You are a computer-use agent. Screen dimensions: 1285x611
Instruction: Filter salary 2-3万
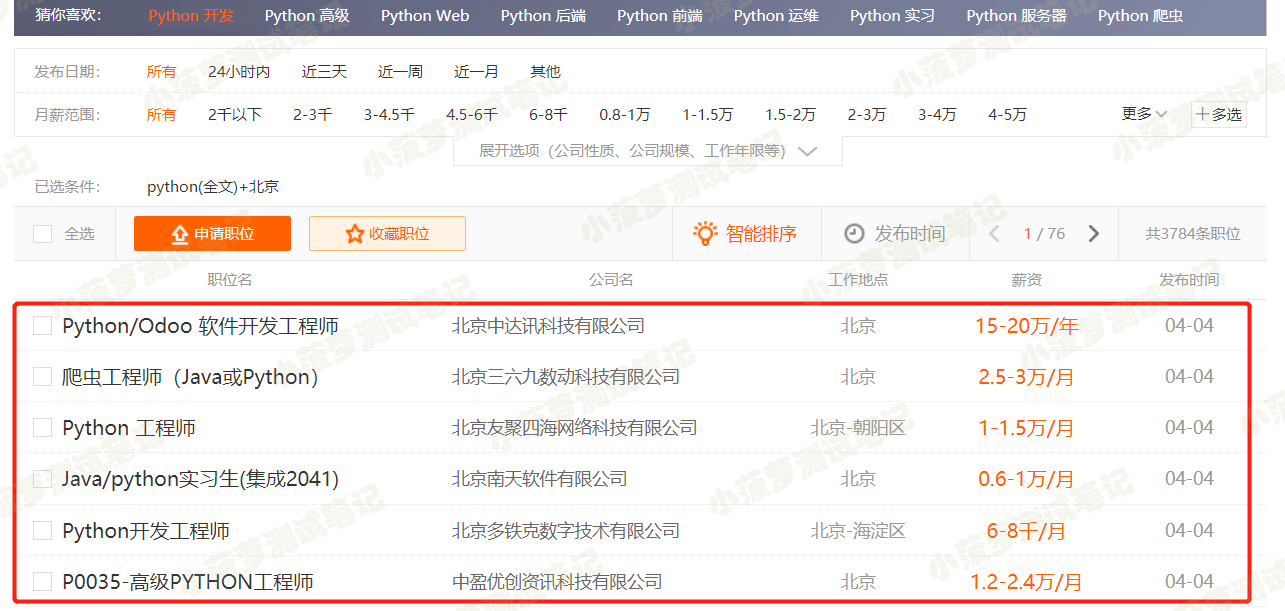(x=867, y=115)
